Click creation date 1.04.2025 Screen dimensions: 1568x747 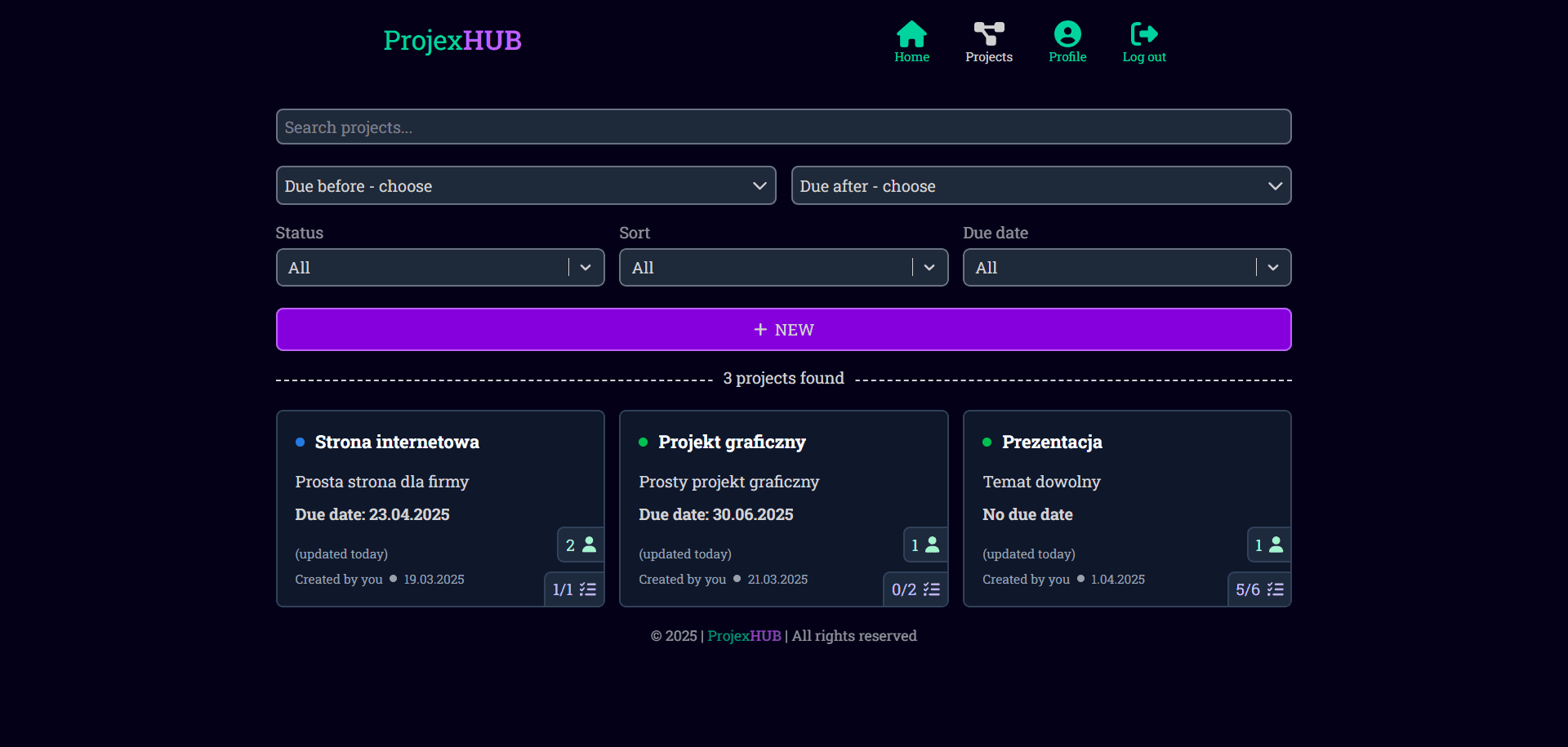pos(1118,579)
